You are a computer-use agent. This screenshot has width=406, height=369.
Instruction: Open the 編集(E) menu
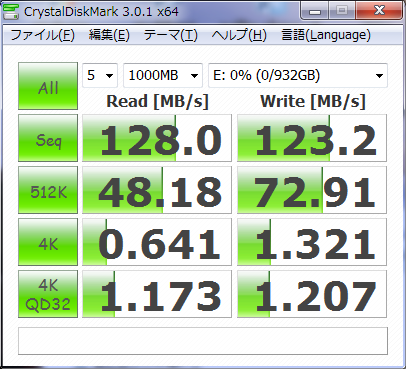pos(109,35)
